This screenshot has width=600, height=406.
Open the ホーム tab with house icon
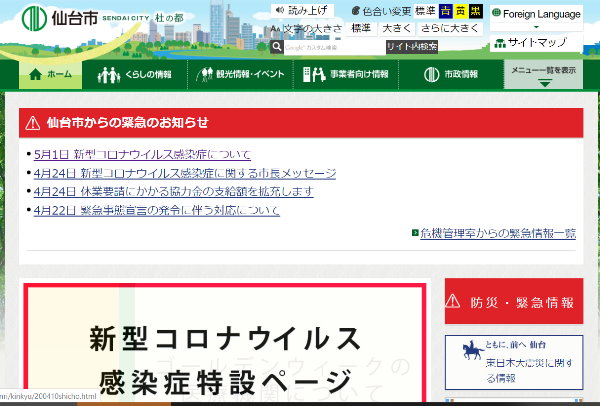[48, 75]
